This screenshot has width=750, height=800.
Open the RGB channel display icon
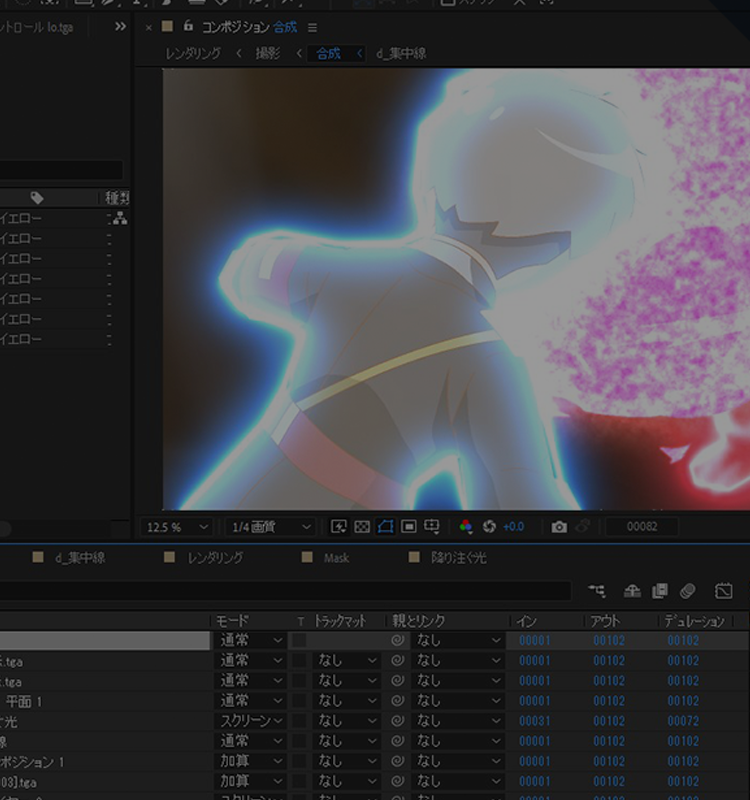click(465, 527)
